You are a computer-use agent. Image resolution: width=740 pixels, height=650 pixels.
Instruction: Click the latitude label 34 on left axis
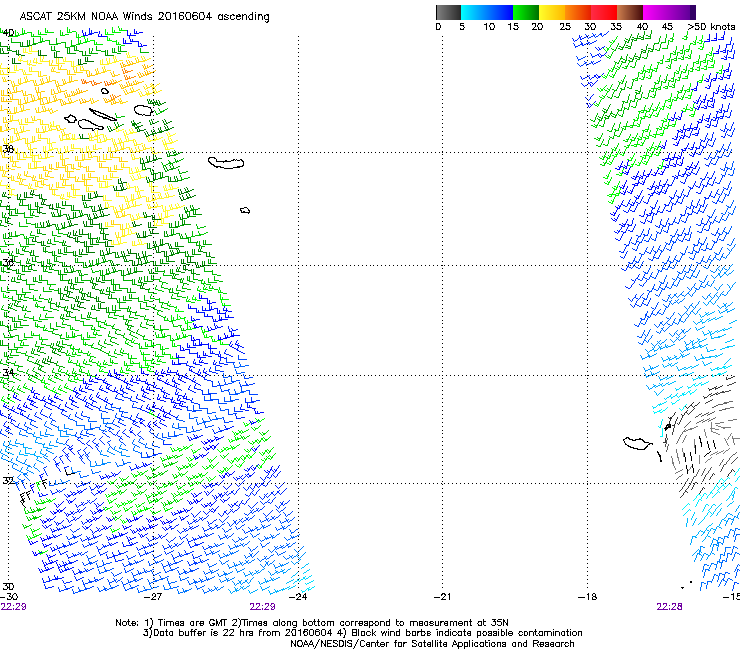coord(8,372)
